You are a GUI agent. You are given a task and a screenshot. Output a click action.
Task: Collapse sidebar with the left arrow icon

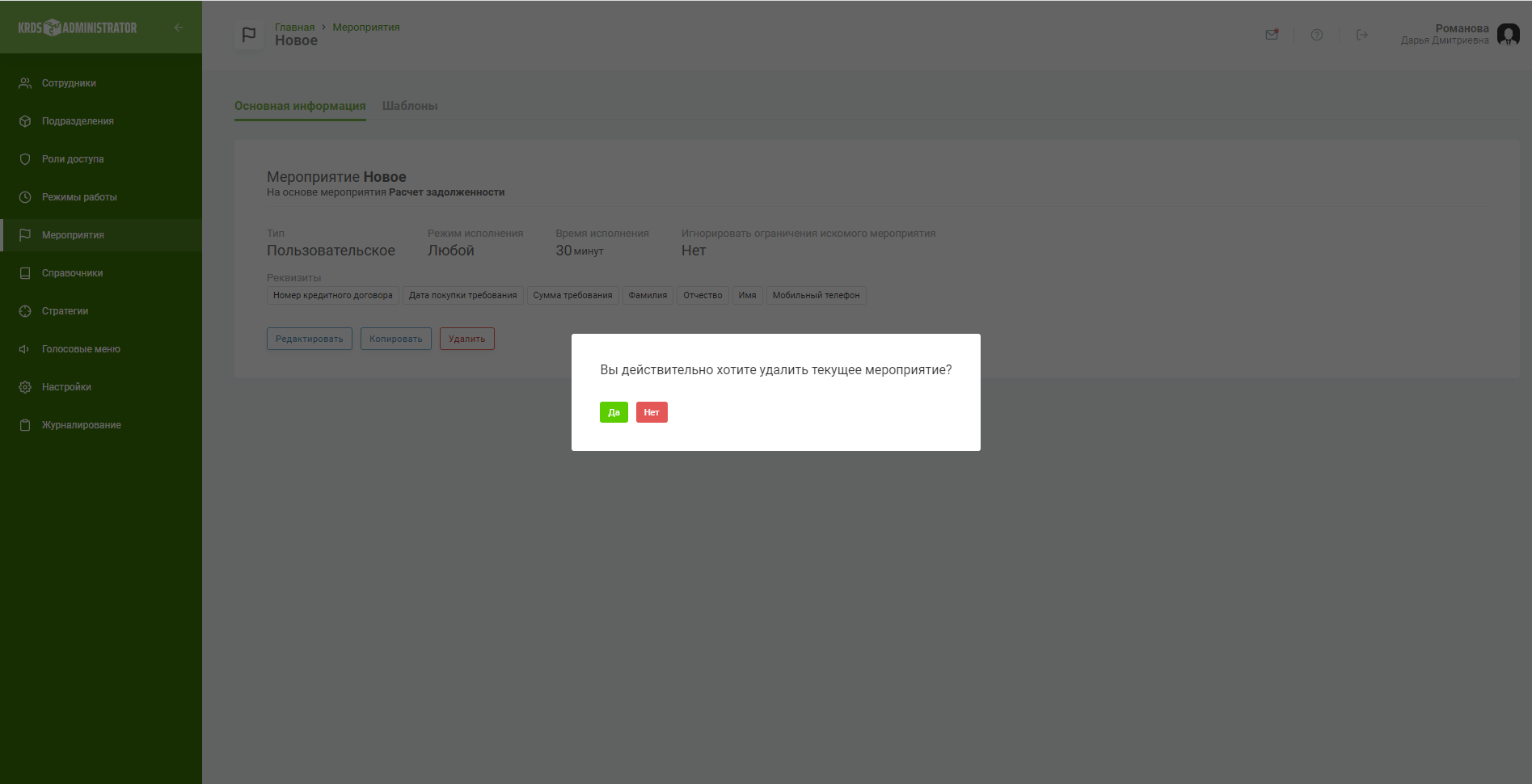[179, 27]
